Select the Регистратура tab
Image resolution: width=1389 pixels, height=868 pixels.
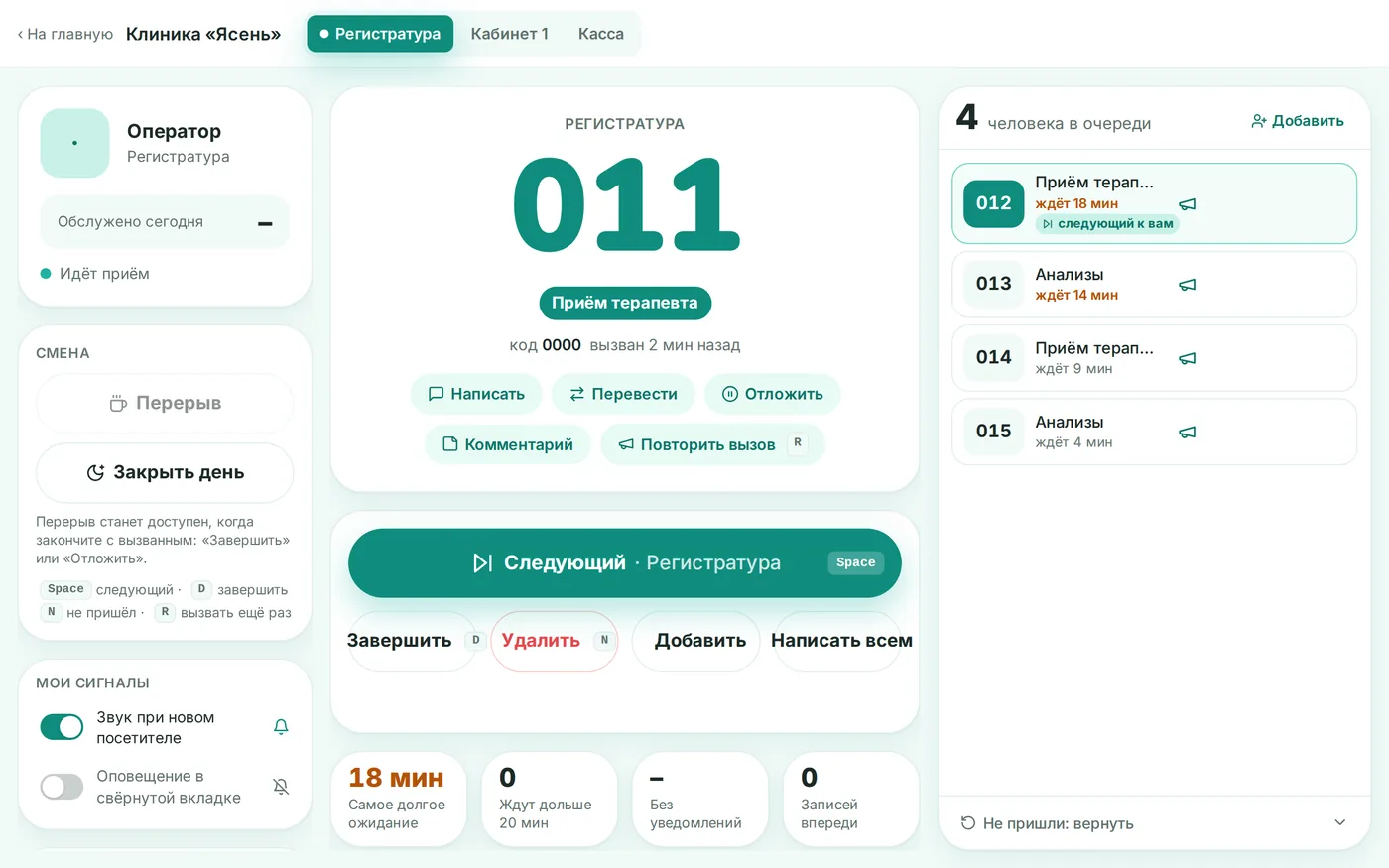coord(380,34)
